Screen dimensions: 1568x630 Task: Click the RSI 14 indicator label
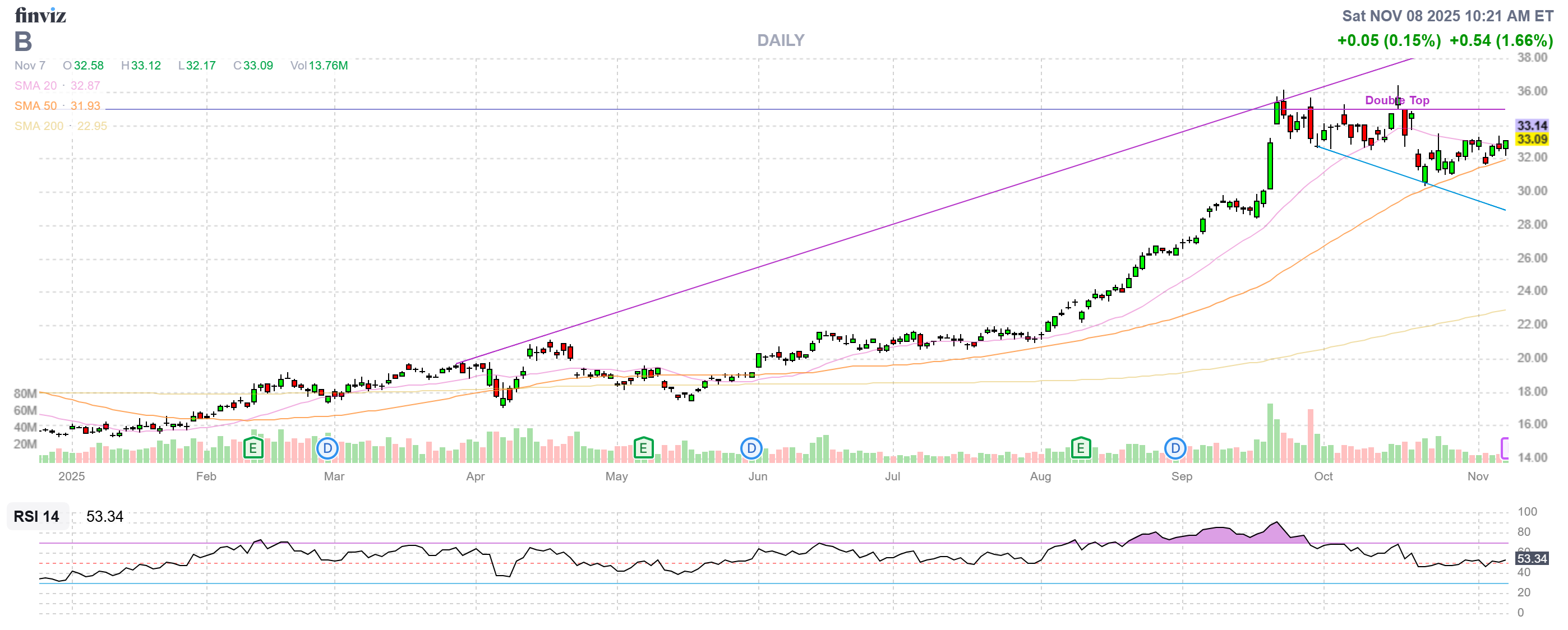pos(36,516)
